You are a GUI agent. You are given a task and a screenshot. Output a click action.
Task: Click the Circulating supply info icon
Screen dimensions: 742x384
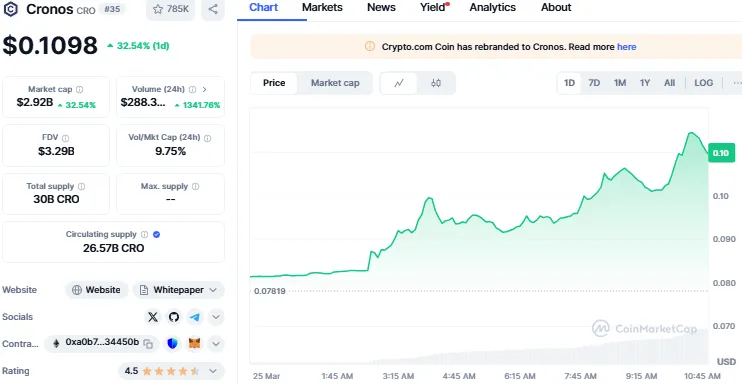click(144, 234)
